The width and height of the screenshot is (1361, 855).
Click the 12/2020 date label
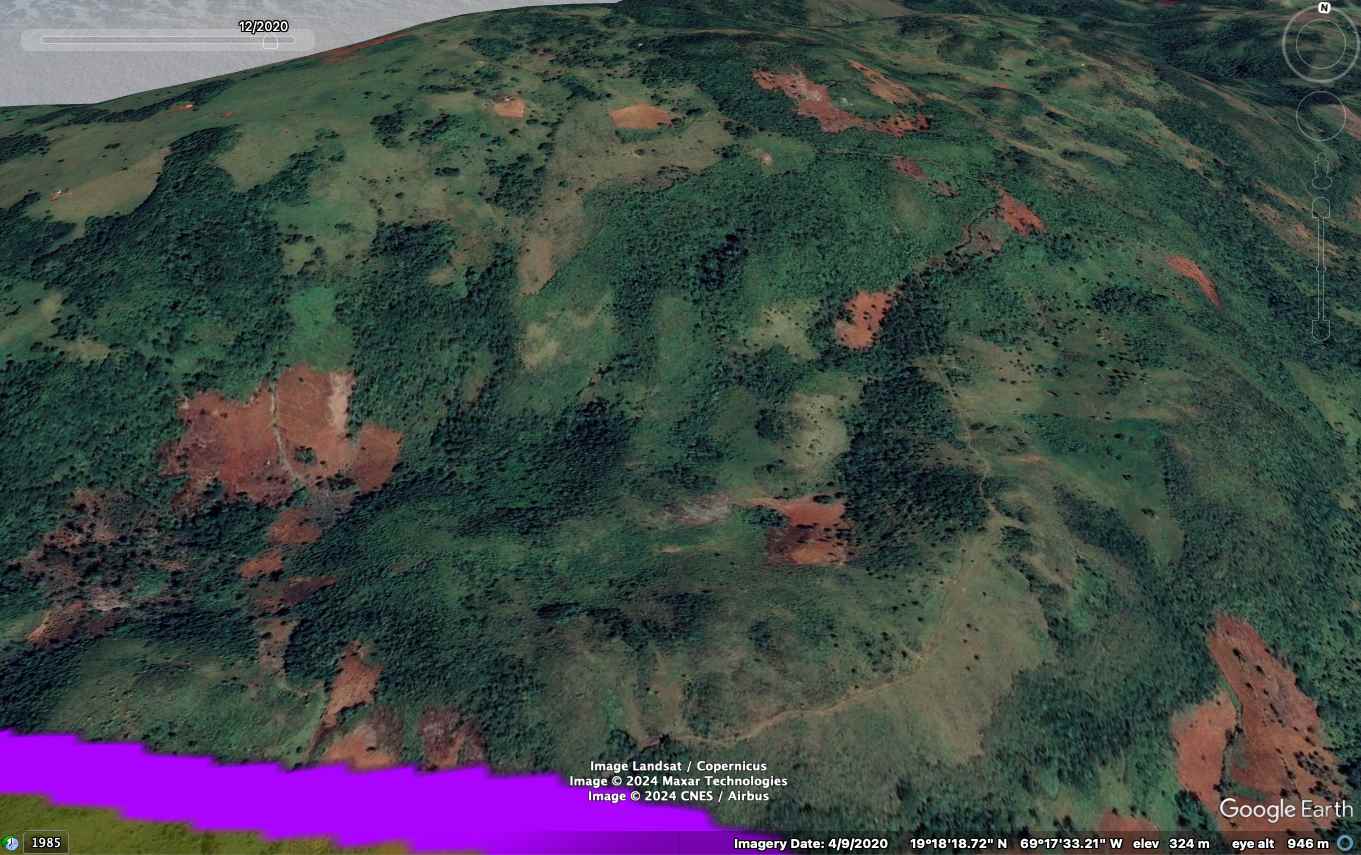click(x=263, y=26)
